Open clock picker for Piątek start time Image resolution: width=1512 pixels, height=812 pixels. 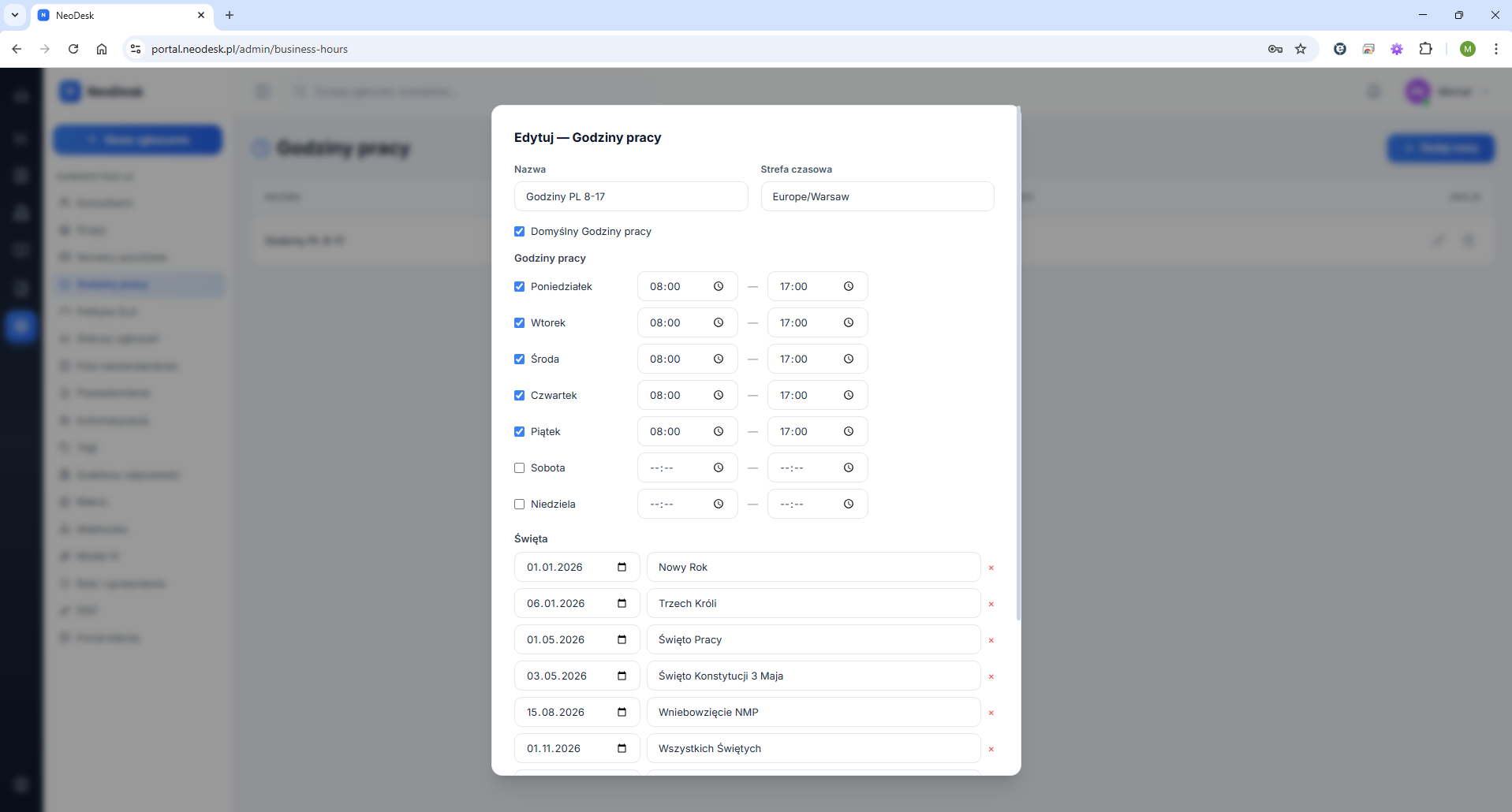tap(719, 431)
